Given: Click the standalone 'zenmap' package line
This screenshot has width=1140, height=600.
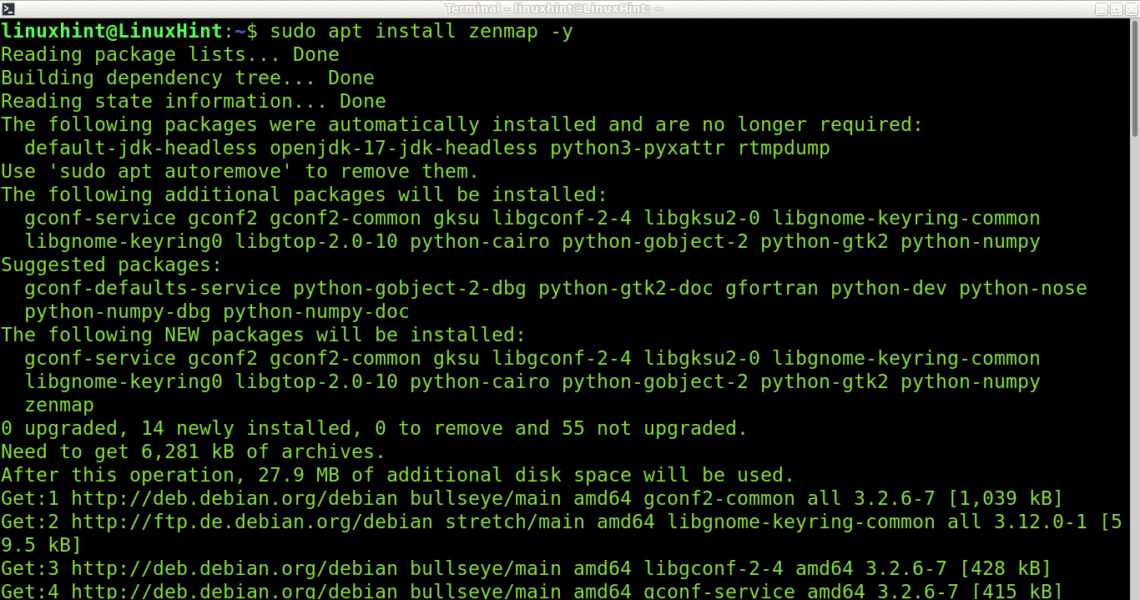Looking at the screenshot, I should tap(60, 405).
